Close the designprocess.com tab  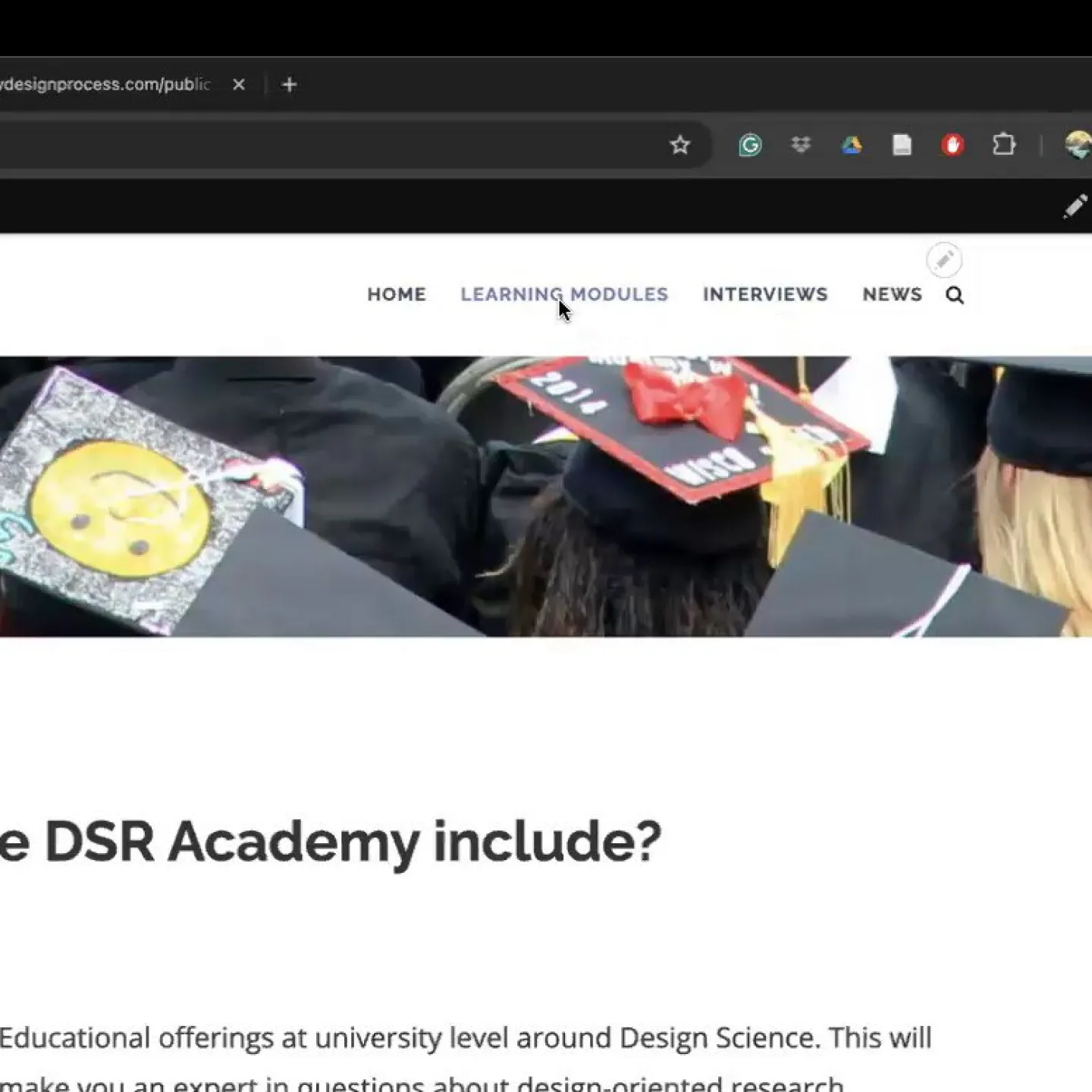[x=239, y=85]
